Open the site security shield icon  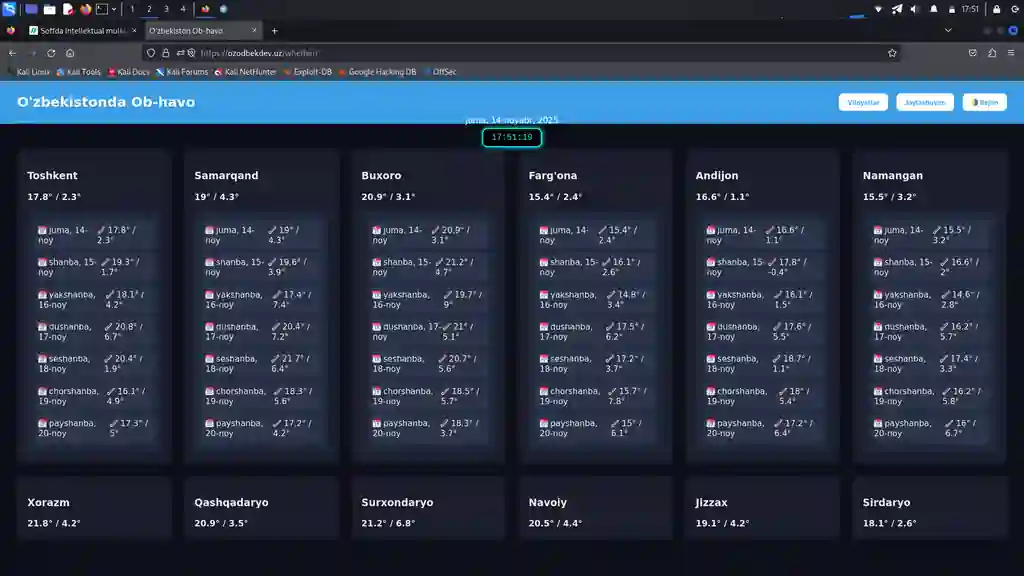(151, 53)
